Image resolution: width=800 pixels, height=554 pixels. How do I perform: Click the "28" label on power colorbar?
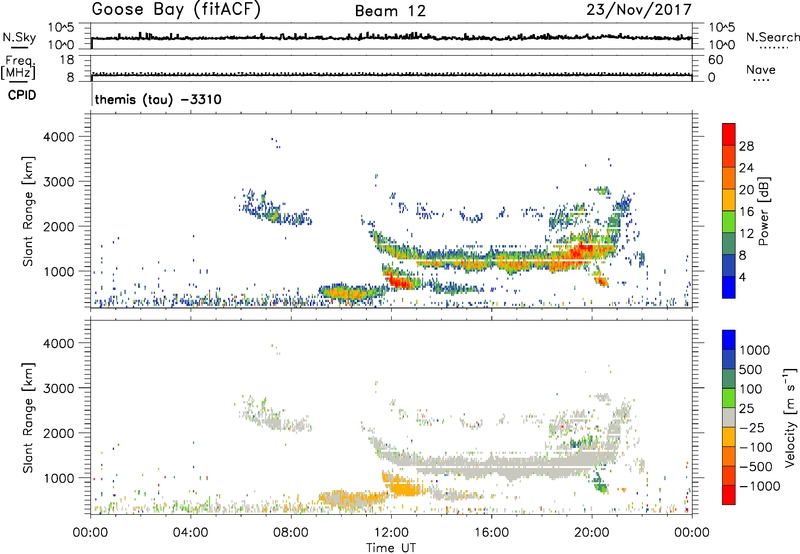tap(746, 146)
